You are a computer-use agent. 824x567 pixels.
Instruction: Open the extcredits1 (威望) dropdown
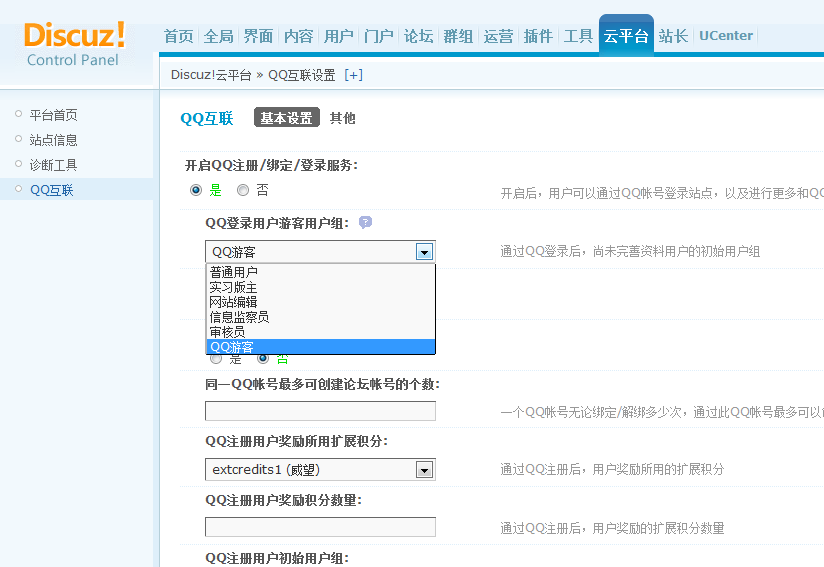click(x=320, y=469)
